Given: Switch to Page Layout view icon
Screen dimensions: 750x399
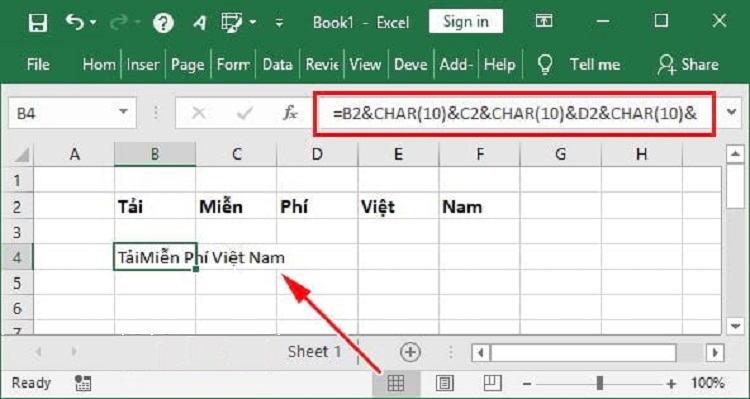Looking at the screenshot, I should pos(445,383).
